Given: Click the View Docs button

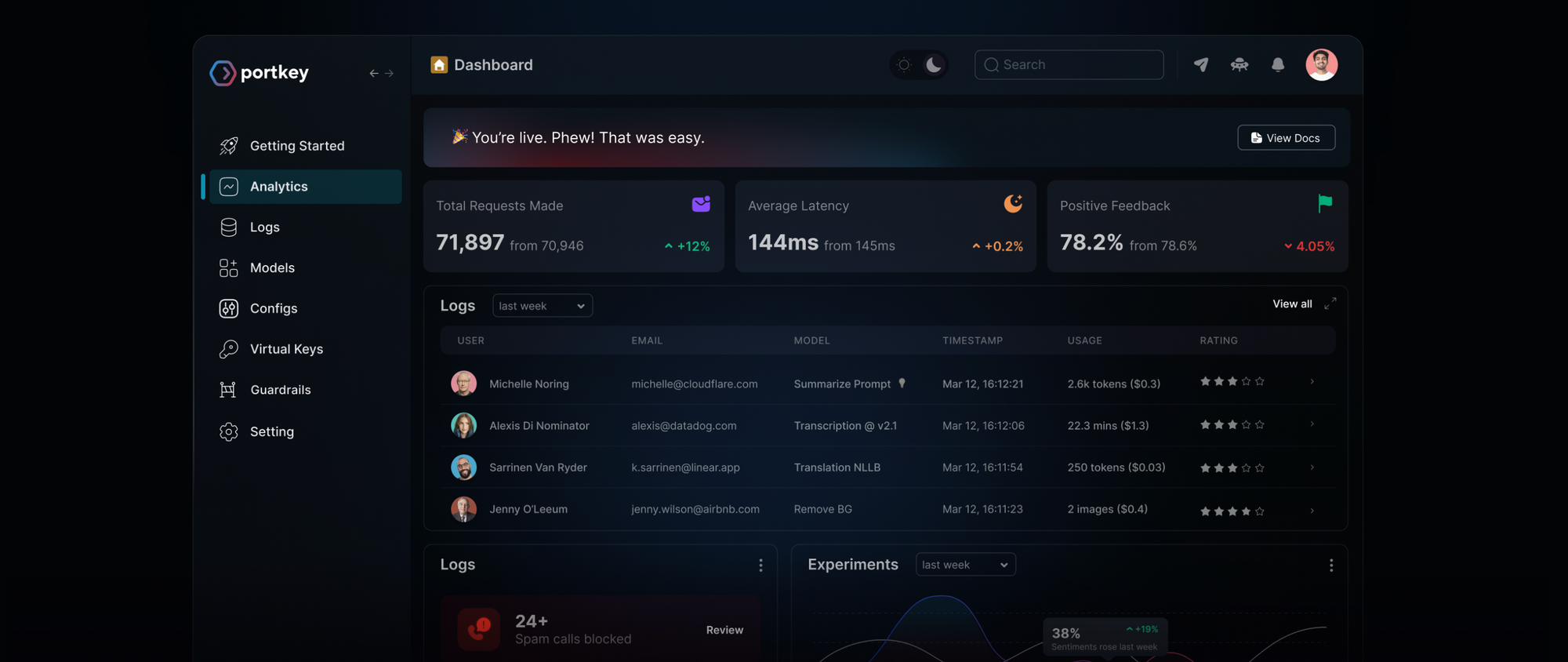Looking at the screenshot, I should click(x=1286, y=137).
